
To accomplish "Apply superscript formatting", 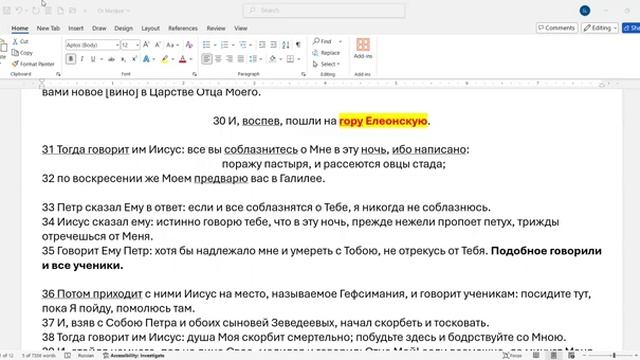I will point(134,59).
